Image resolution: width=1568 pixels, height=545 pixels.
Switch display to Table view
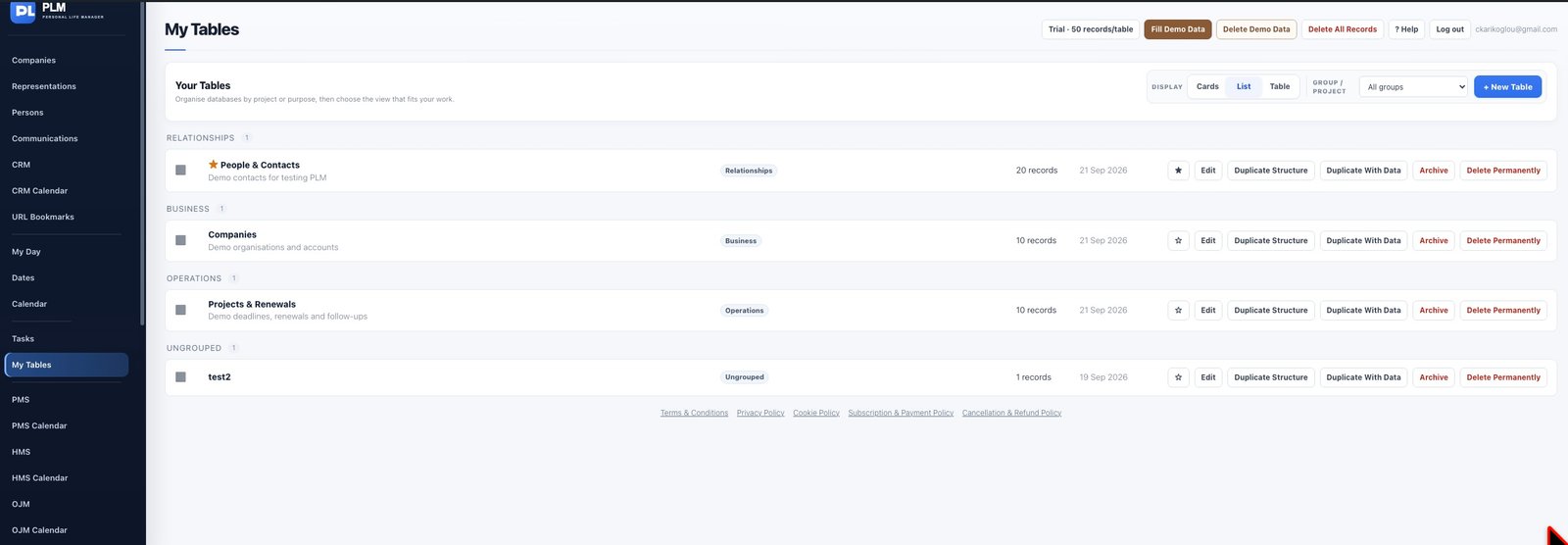tap(1280, 86)
